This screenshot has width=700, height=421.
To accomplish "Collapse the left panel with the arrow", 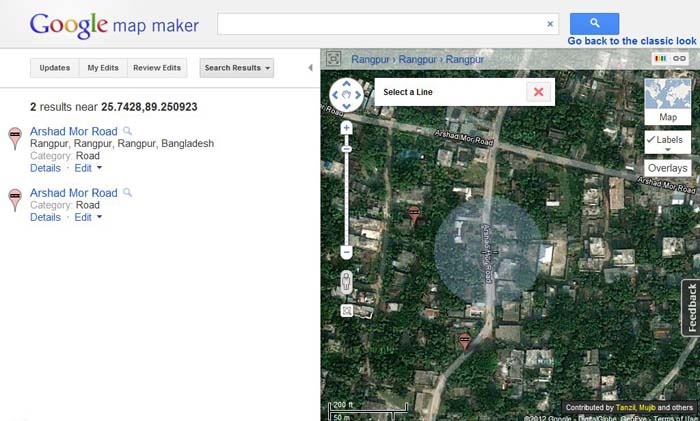I will tap(310, 68).
